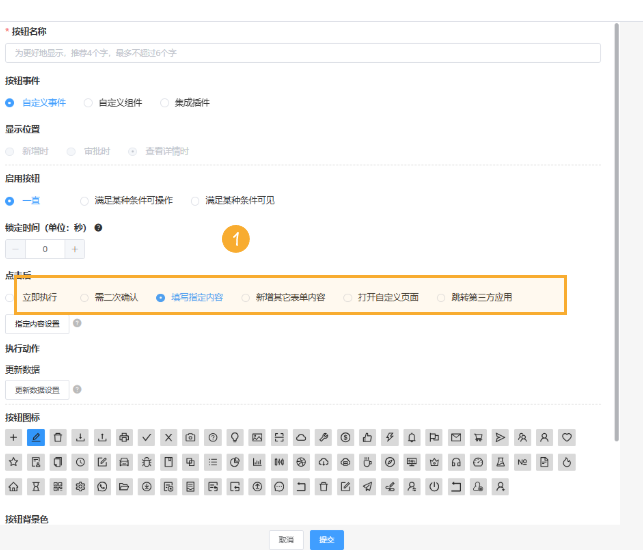Screen dimensions: 643x550
Task: Pick the wrench tool icon
Action: tap(324, 438)
